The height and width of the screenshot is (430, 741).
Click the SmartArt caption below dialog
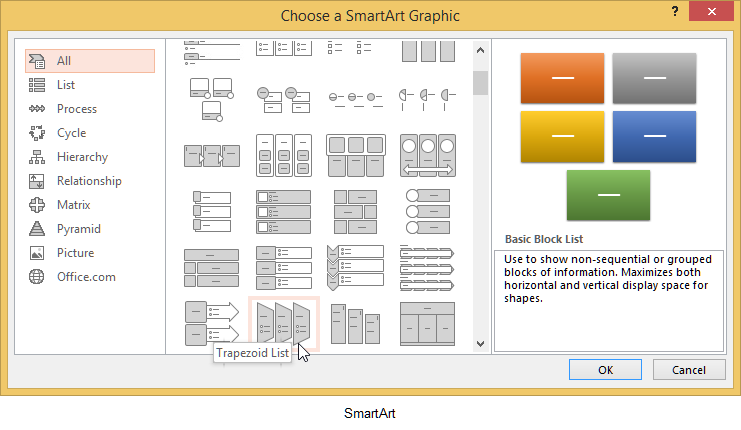point(370,413)
